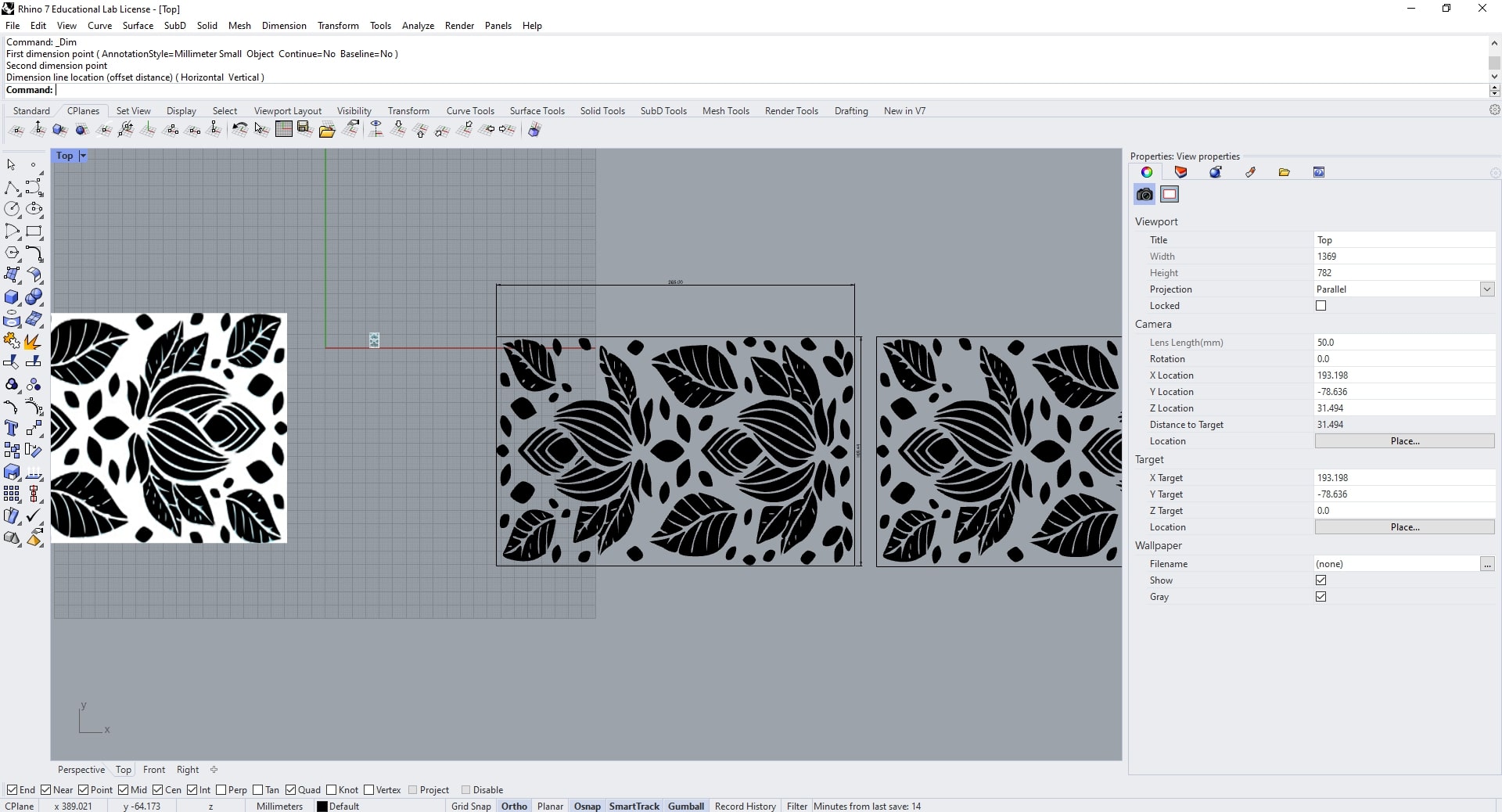Click the leaf pattern reference image
This screenshot has height=812, width=1502.
(169, 428)
